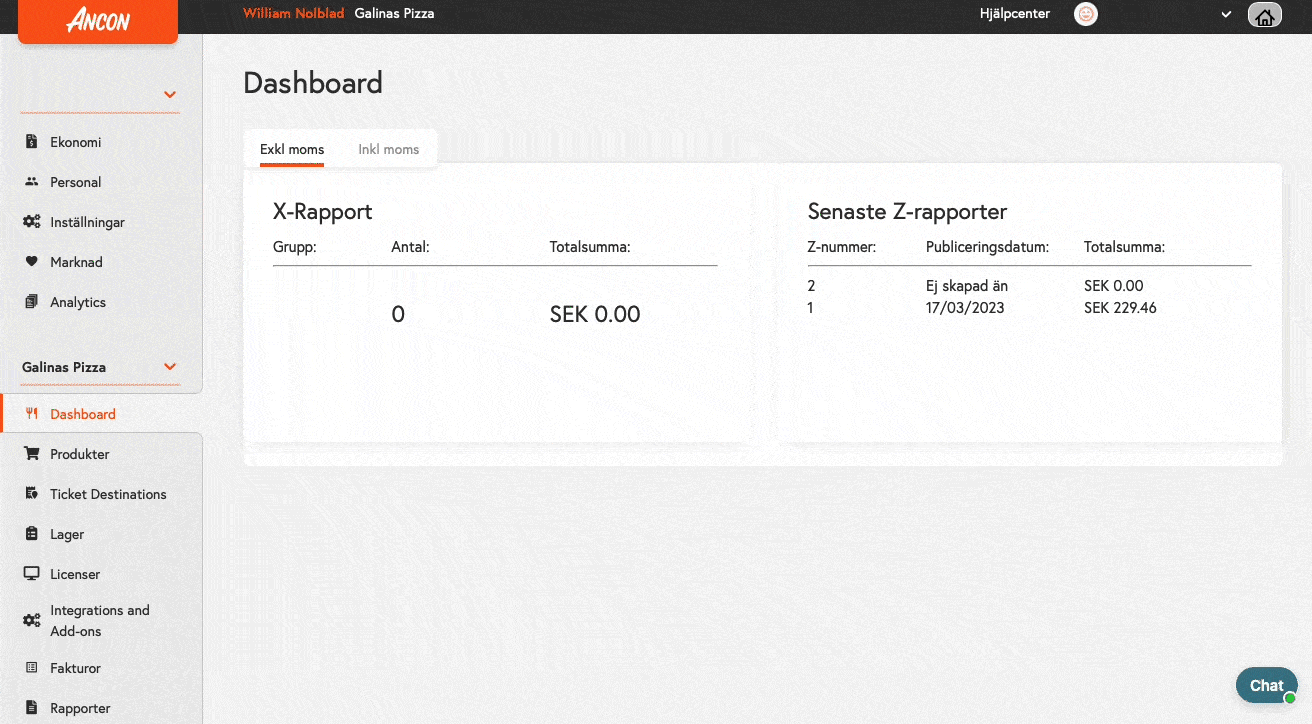Image resolution: width=1312 pixels, height=724 pixels.
Task: Open Inställningar settings
Action: tap(88, 222)
